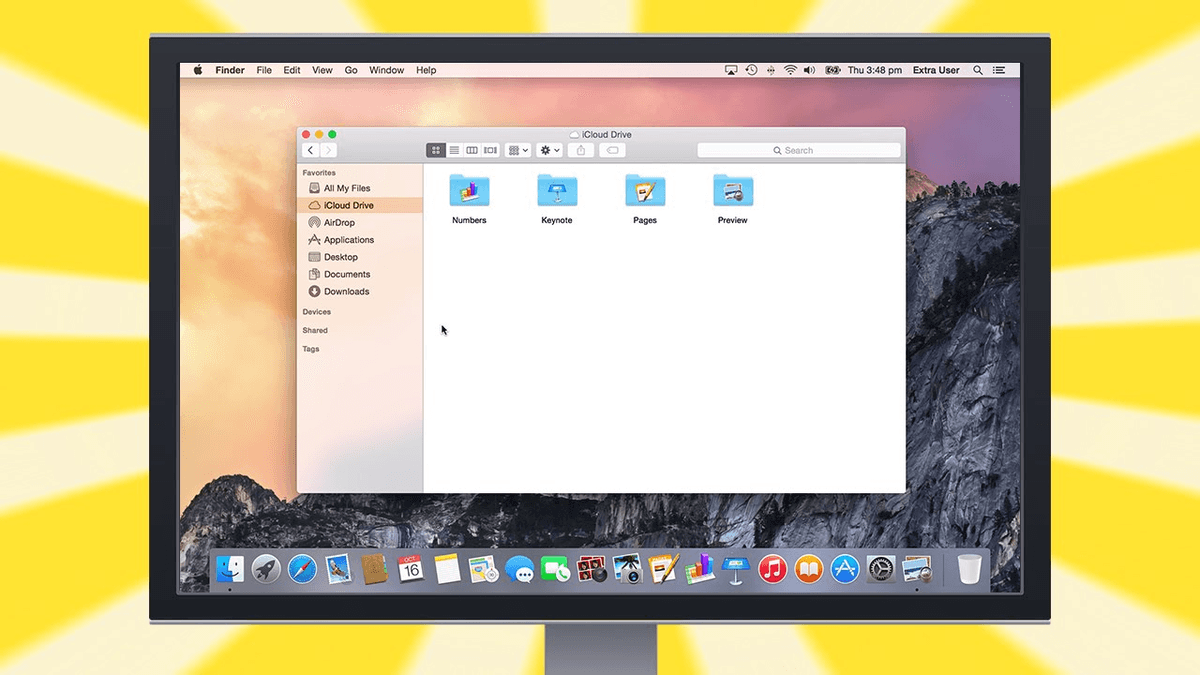Switch to list view in Finder toolbar
Screen dimensions: 1200x675
(454, 150)
